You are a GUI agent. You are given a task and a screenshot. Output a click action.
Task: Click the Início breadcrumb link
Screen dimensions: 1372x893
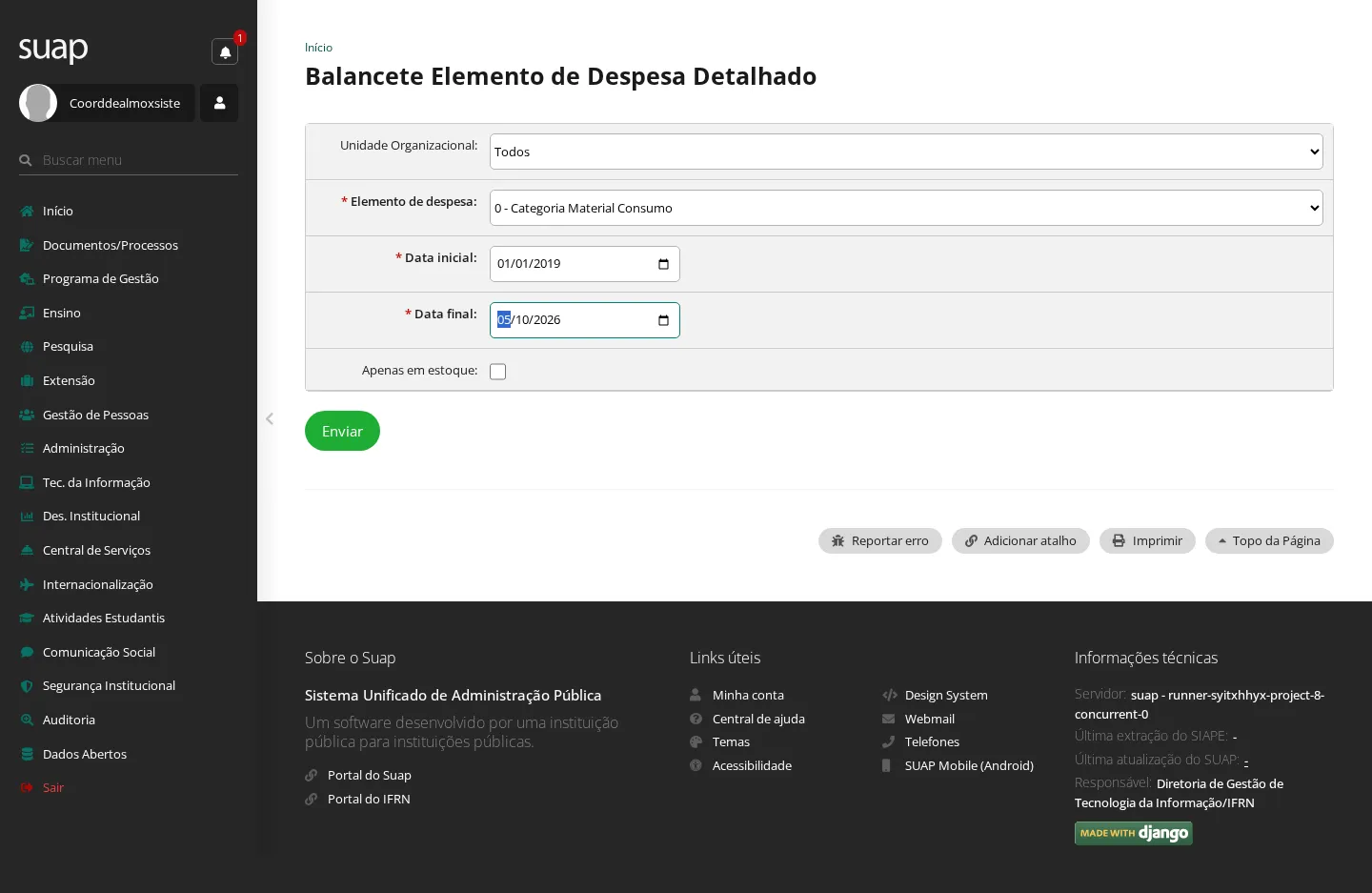click(x=318, y=48)
